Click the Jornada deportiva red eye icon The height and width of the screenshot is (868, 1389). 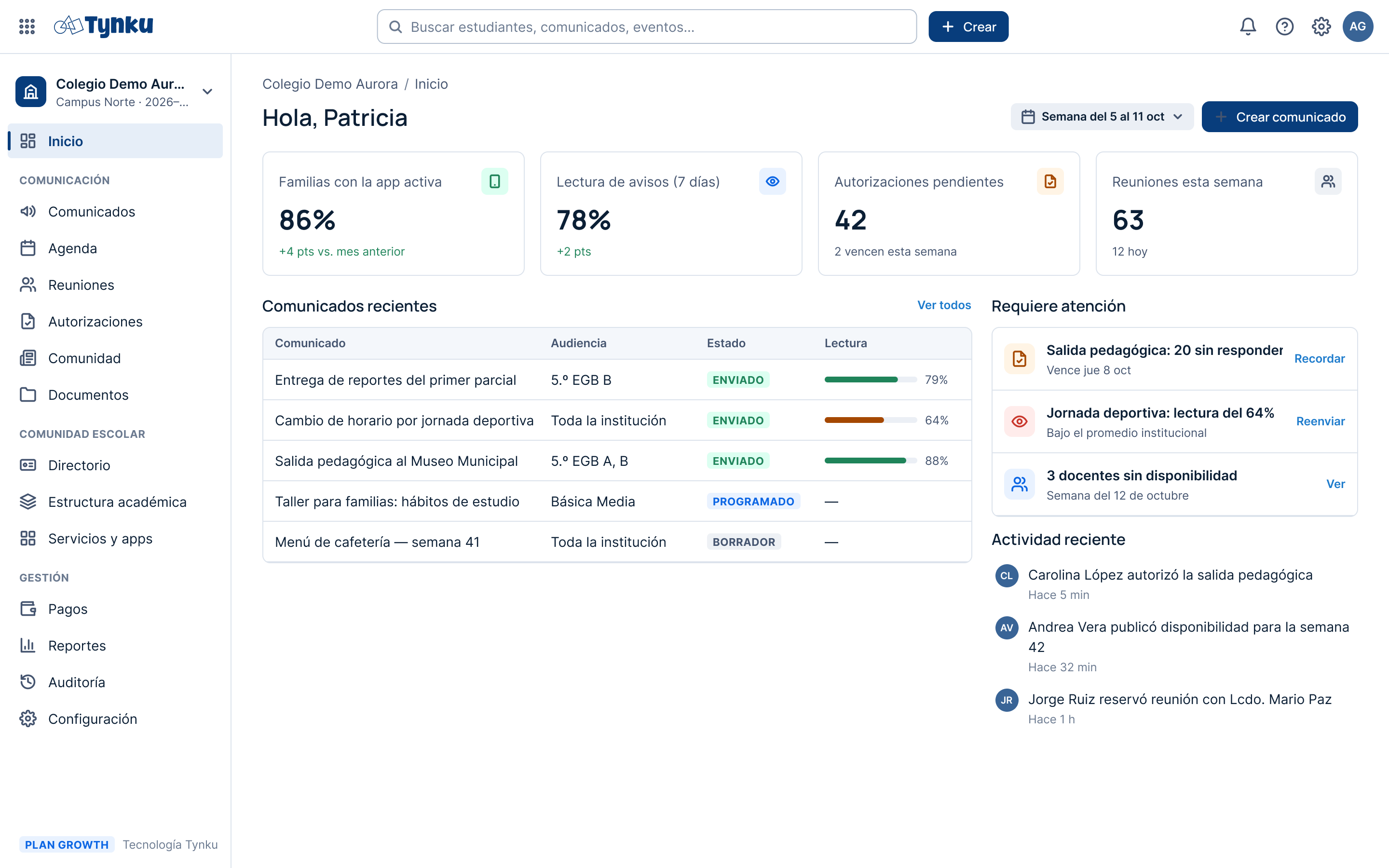pos(1020,421)
